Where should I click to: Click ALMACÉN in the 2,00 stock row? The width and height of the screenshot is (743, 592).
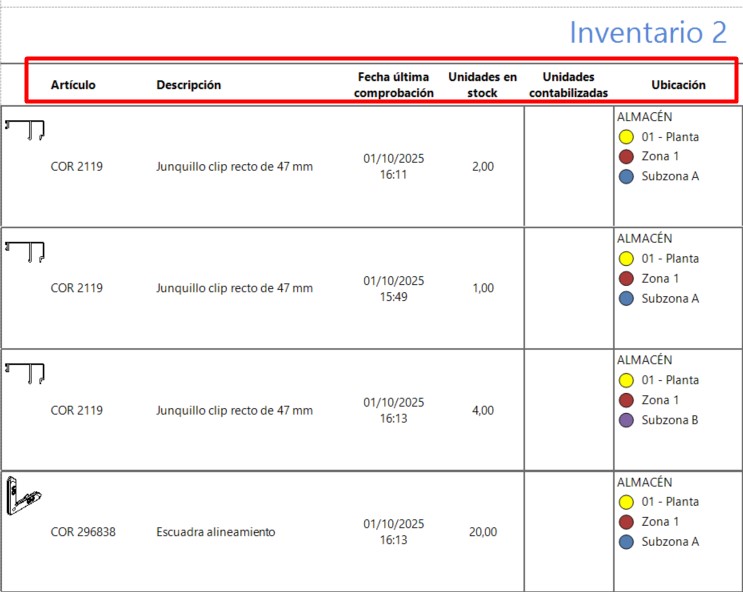pyautogui.click(x=644, y=117)
